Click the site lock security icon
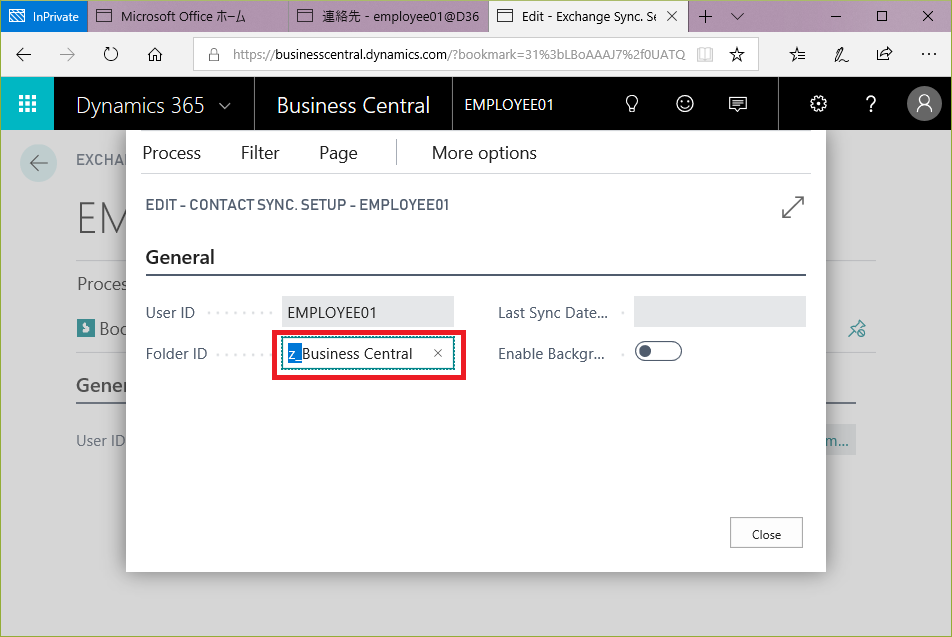This screenshot has width=952, height=637. (214, 55)
